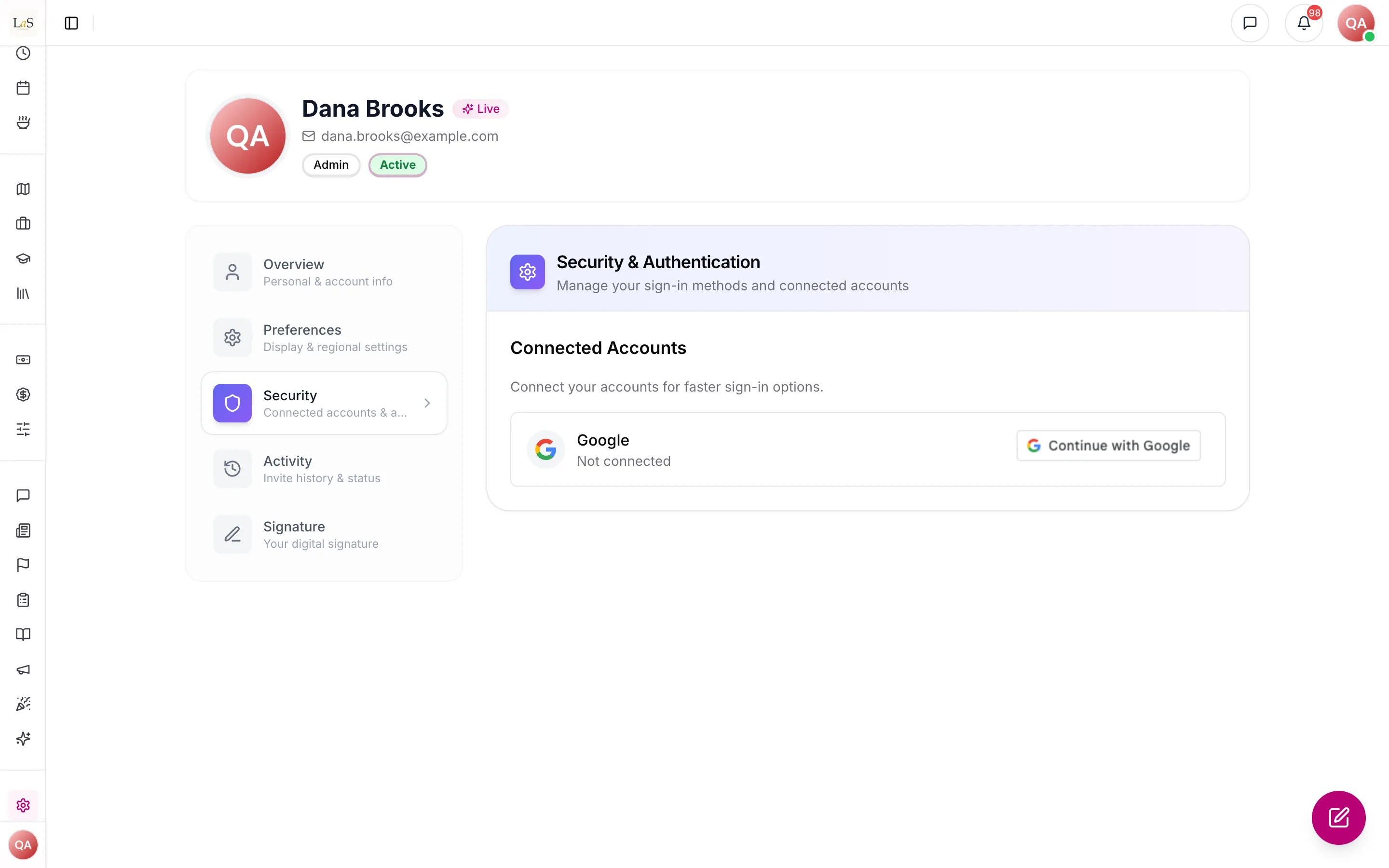This screenshot has width=1389, height=868.
Task: Open the pink settings gear in sidebar
Action: [23, 805]
